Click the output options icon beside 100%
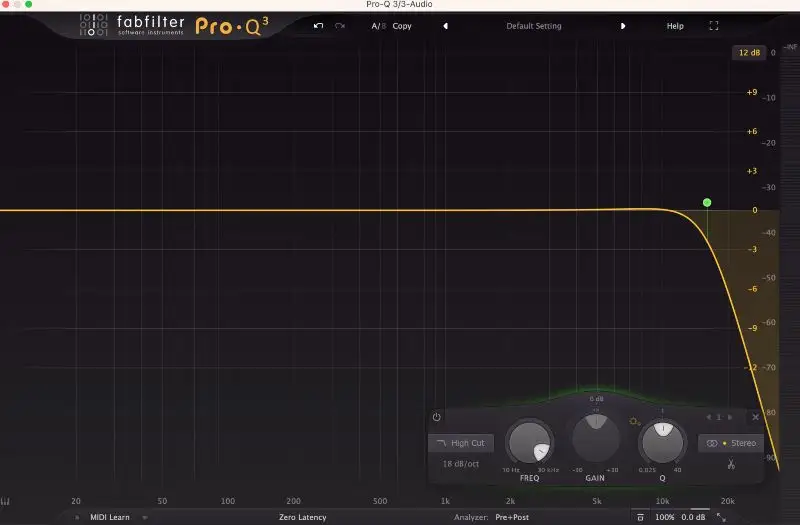This screenshot has height=525, width=800. (640, 517)
